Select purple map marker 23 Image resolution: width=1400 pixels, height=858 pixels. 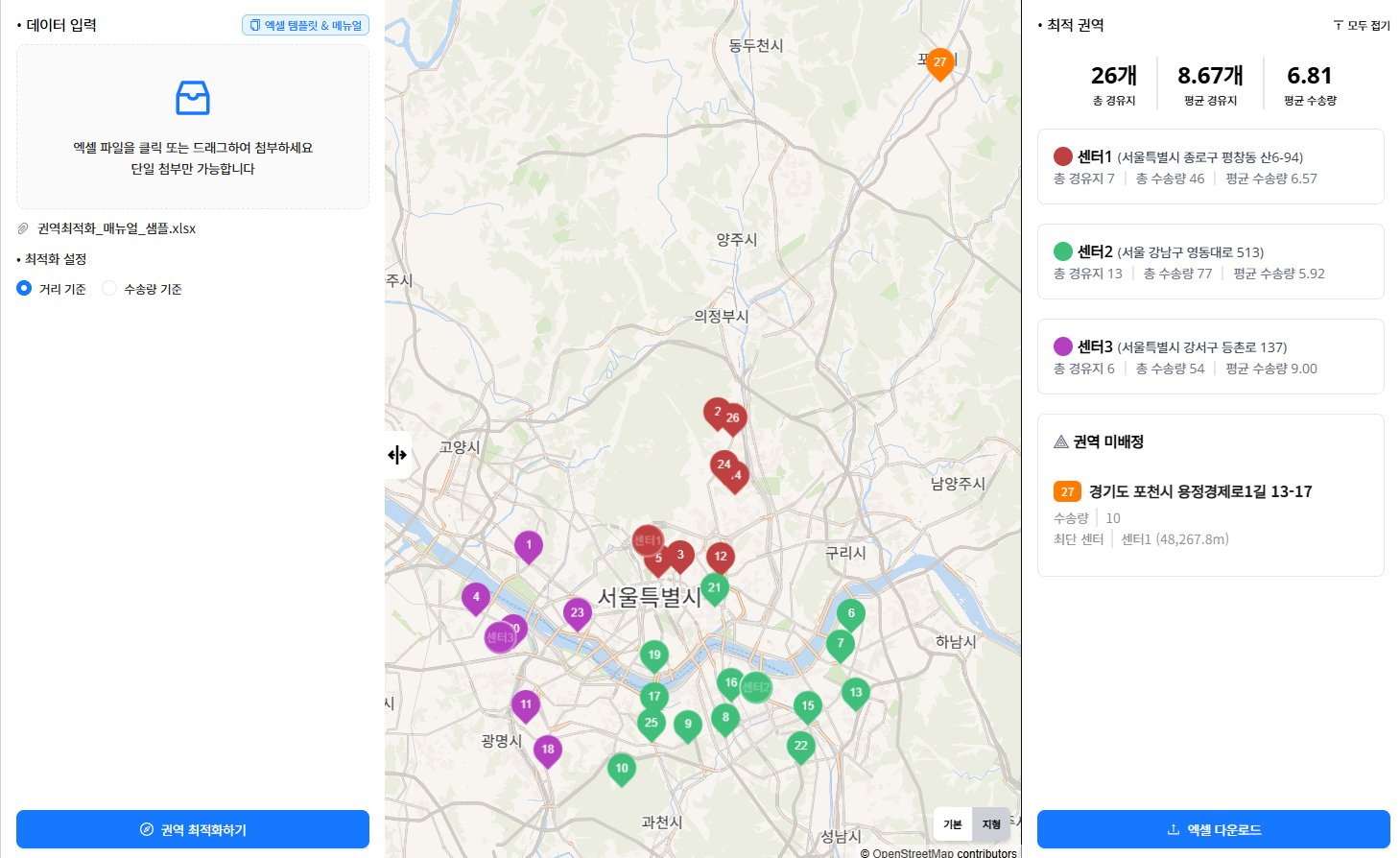(x=577, y=614)
